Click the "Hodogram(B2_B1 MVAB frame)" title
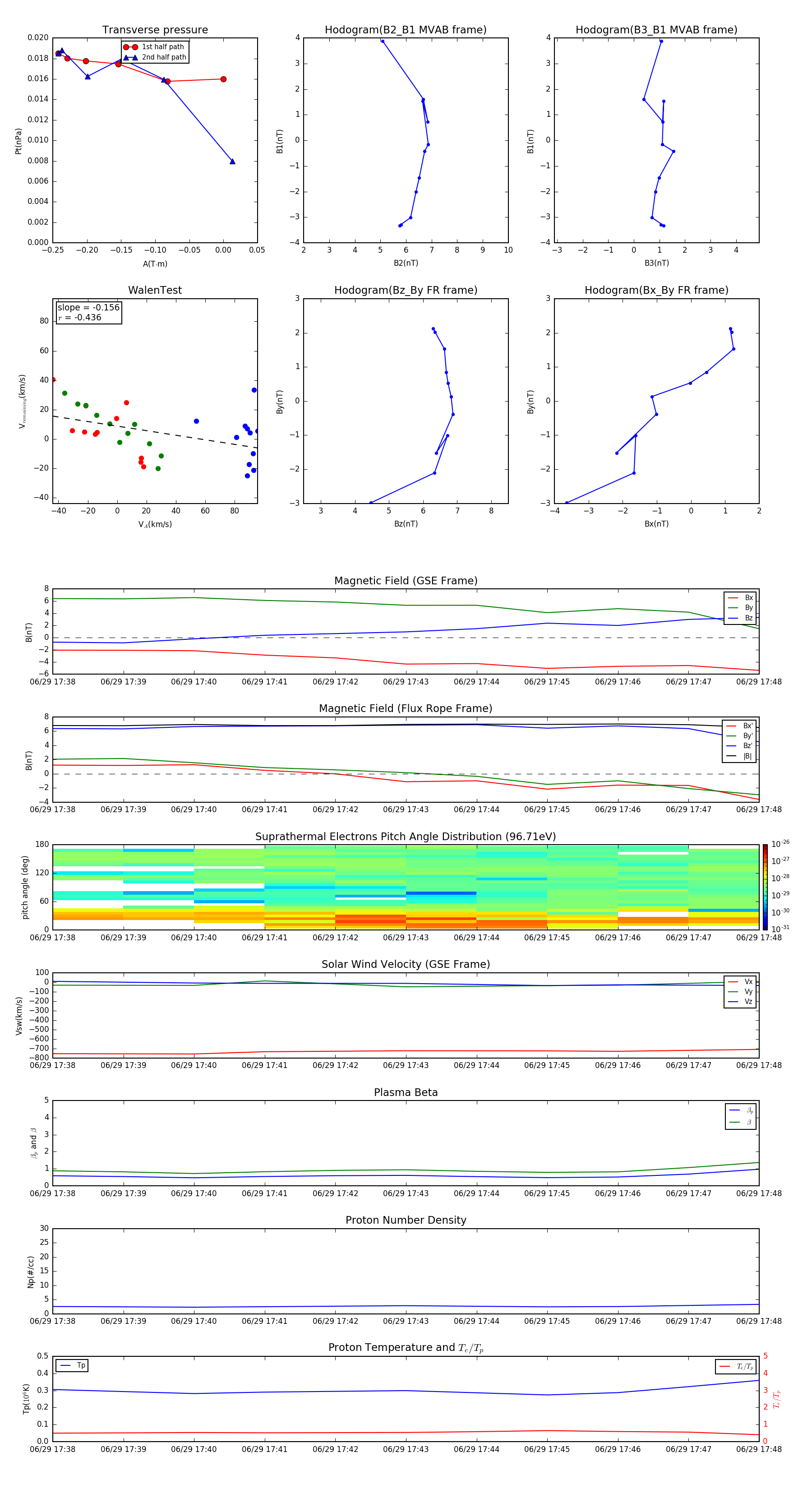Image resolution: width=812 pixels, height=1489 pixels. pos(406,30)
